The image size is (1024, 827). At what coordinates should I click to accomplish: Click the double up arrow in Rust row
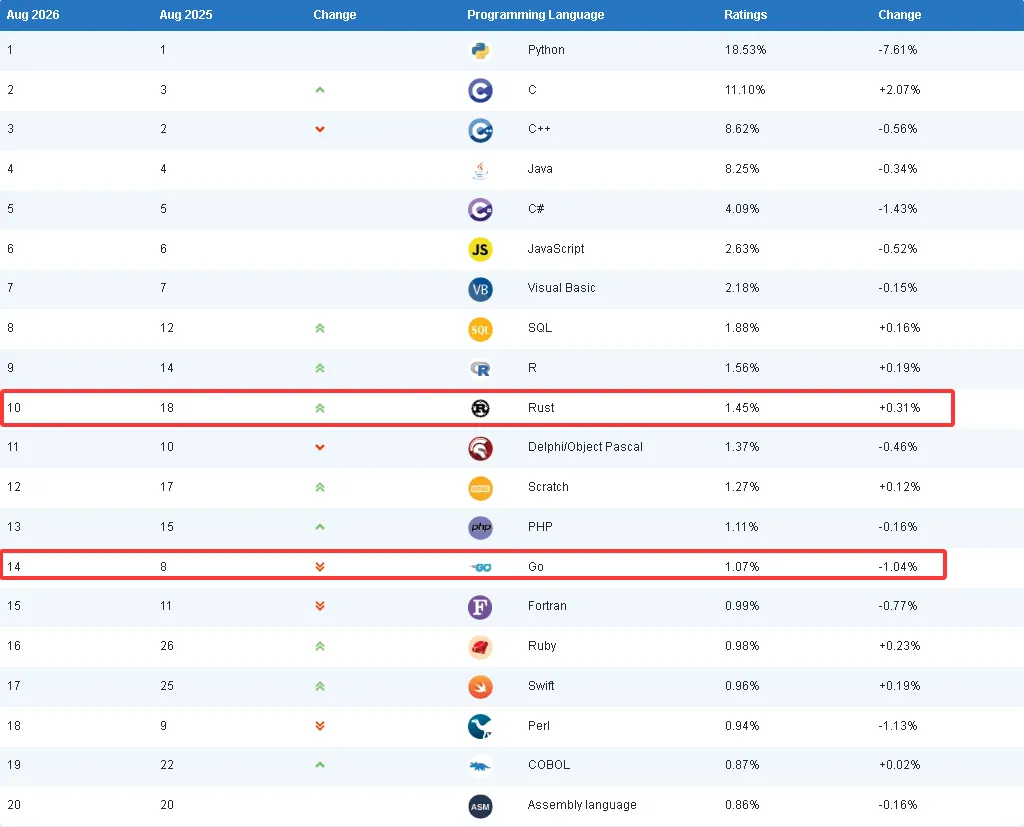point(320,408)
